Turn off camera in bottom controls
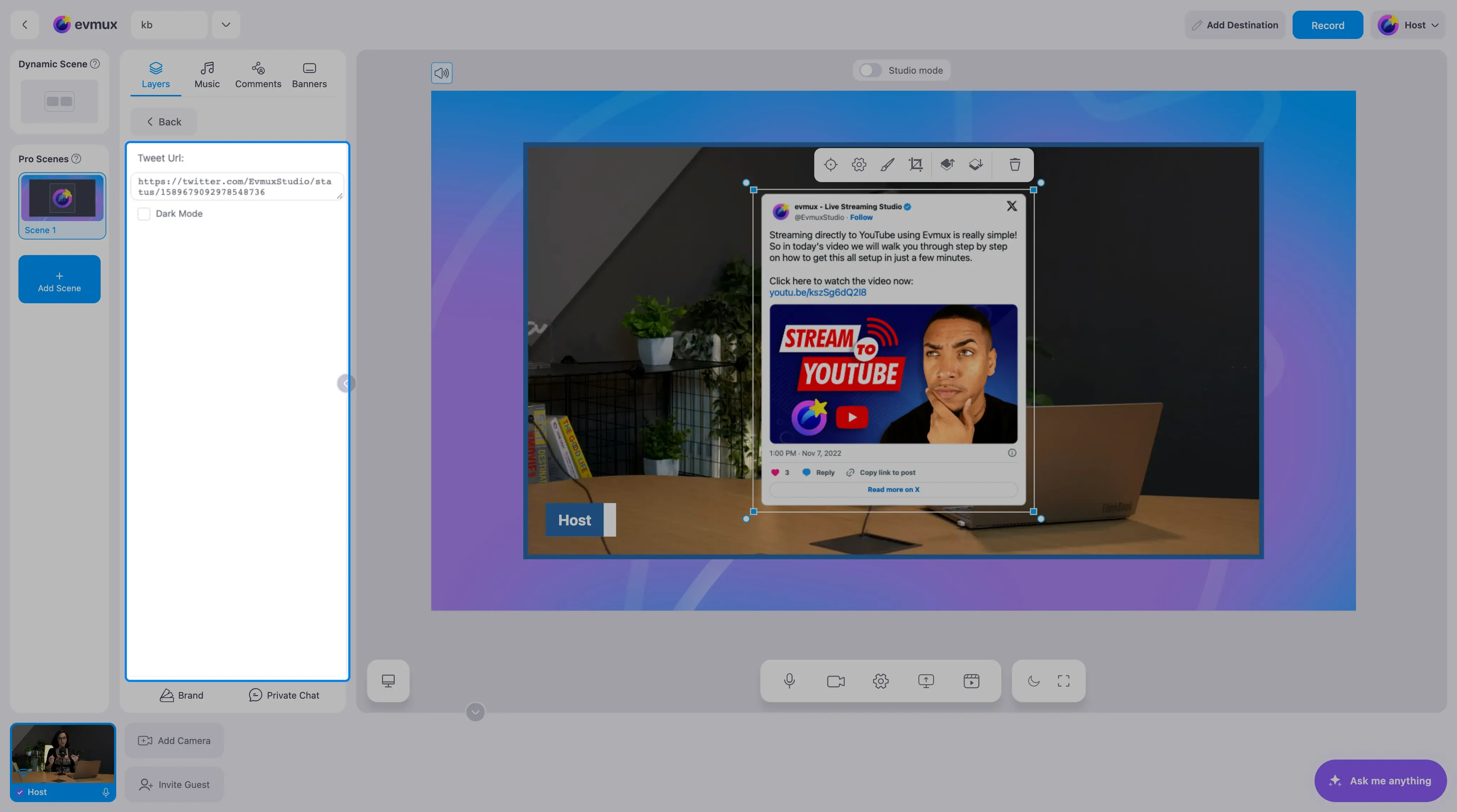Image resolution: width=1457 pixels, height=812 pixels. 836,681
